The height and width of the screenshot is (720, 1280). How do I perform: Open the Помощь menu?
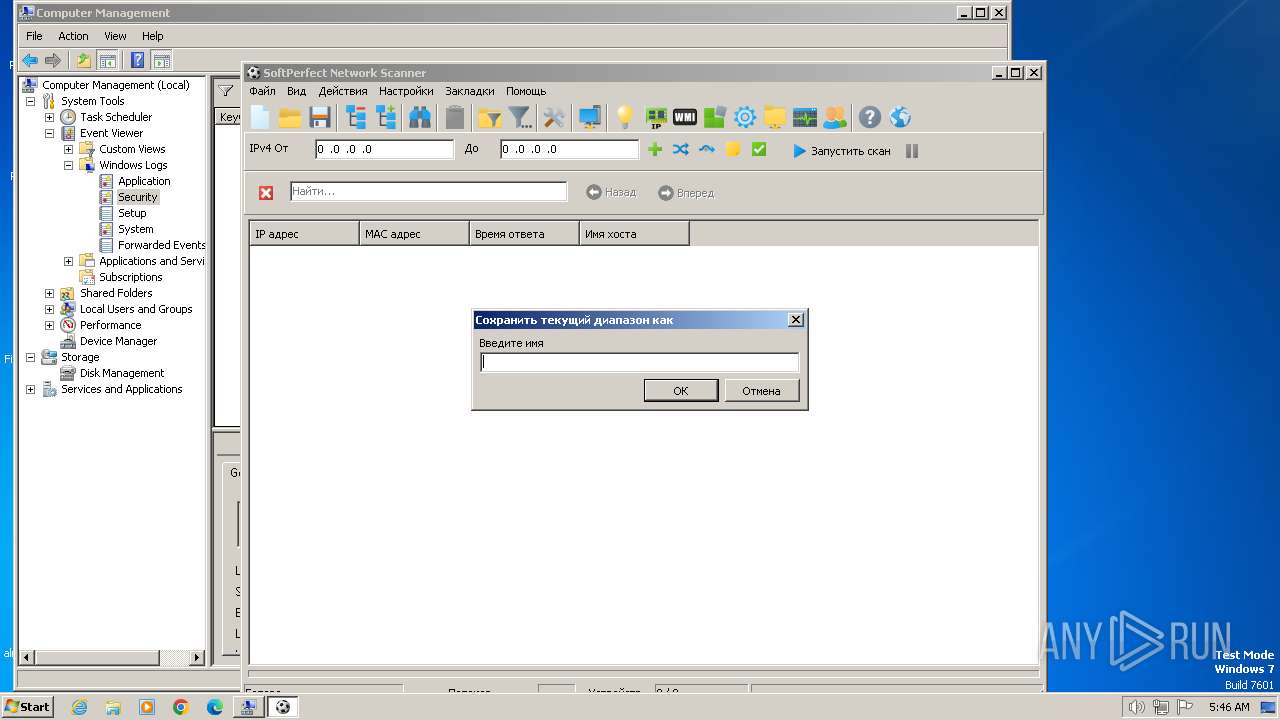(526, 91)
